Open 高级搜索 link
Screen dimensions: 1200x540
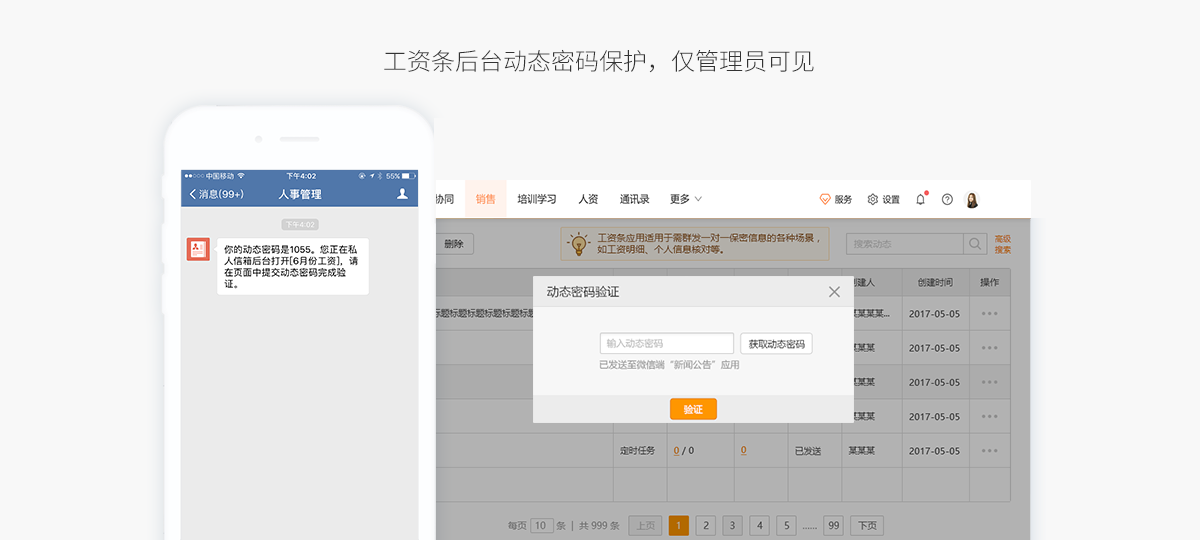point(1002,244)
